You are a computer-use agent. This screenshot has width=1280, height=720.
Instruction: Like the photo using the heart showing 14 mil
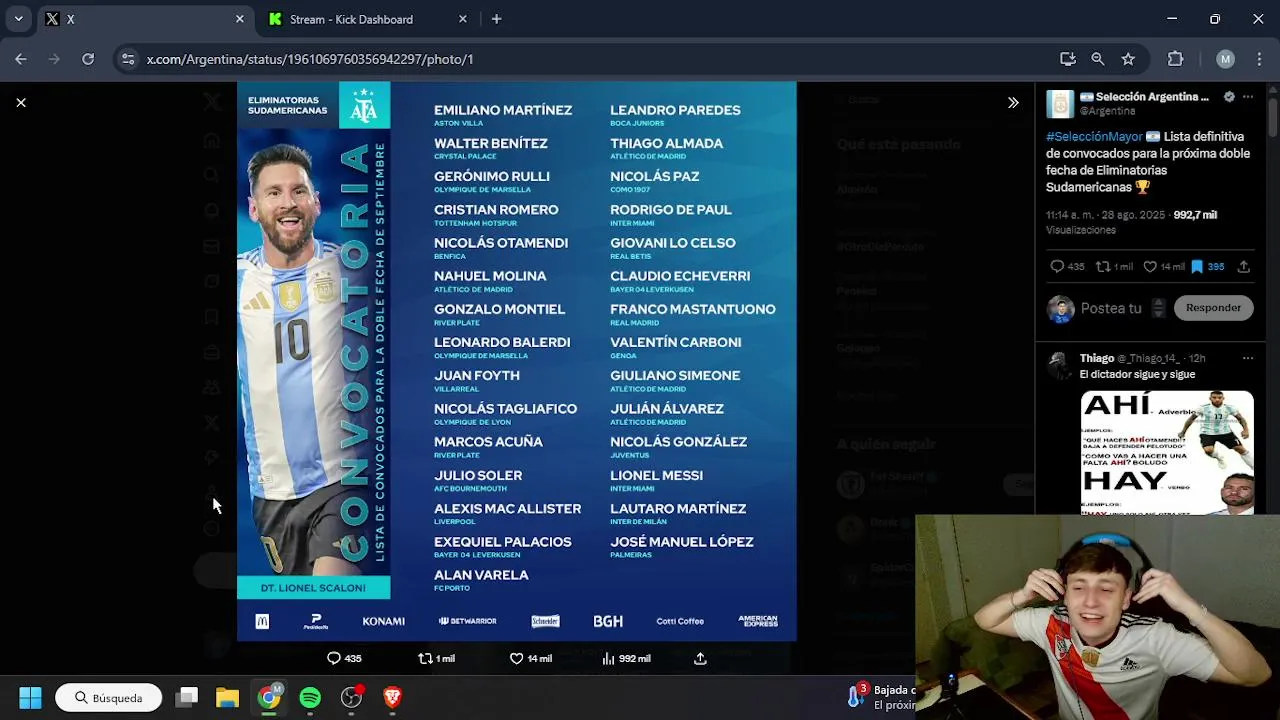516,658
